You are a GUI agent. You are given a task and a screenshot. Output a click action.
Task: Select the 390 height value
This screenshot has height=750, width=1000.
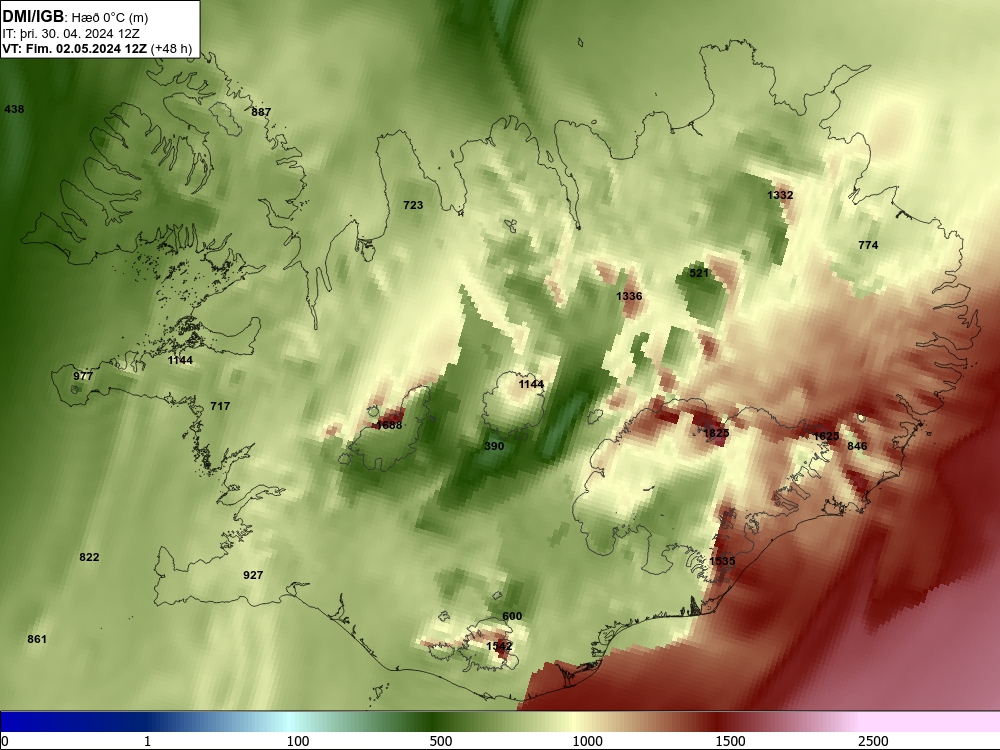pos(494,446)
